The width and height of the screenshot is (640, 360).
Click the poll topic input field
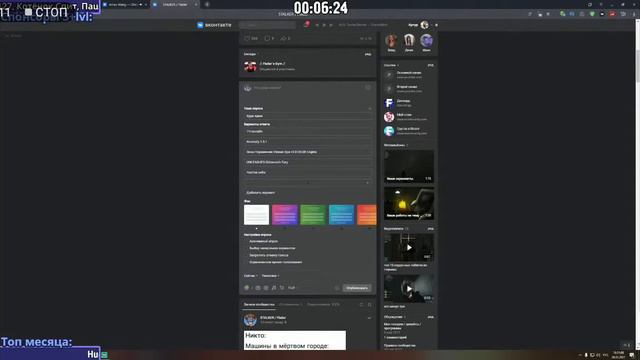(308, 116)
